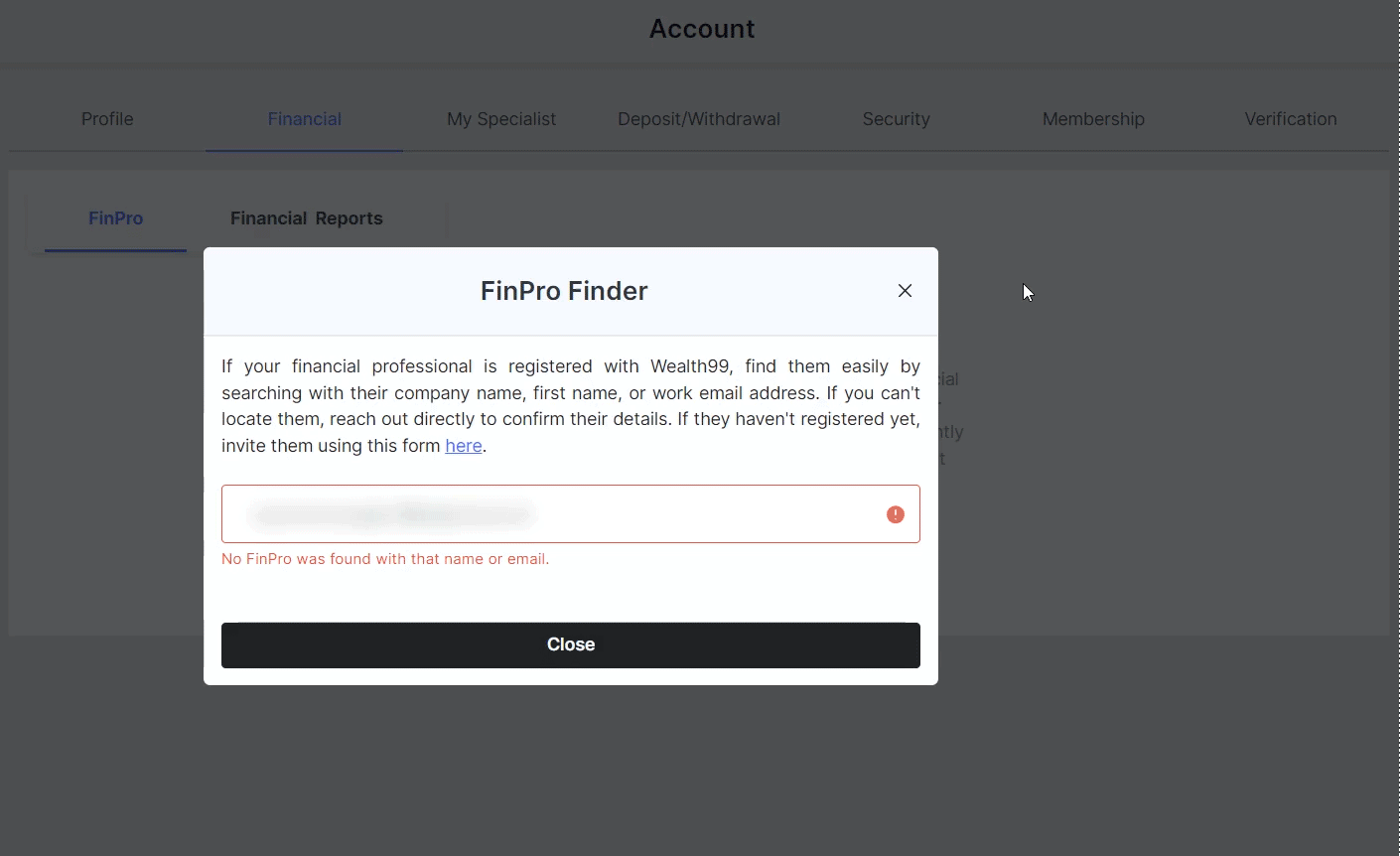This screenshot has width=1400, height=856.
Task: Click the black Close button
Action: coord(571,645)
